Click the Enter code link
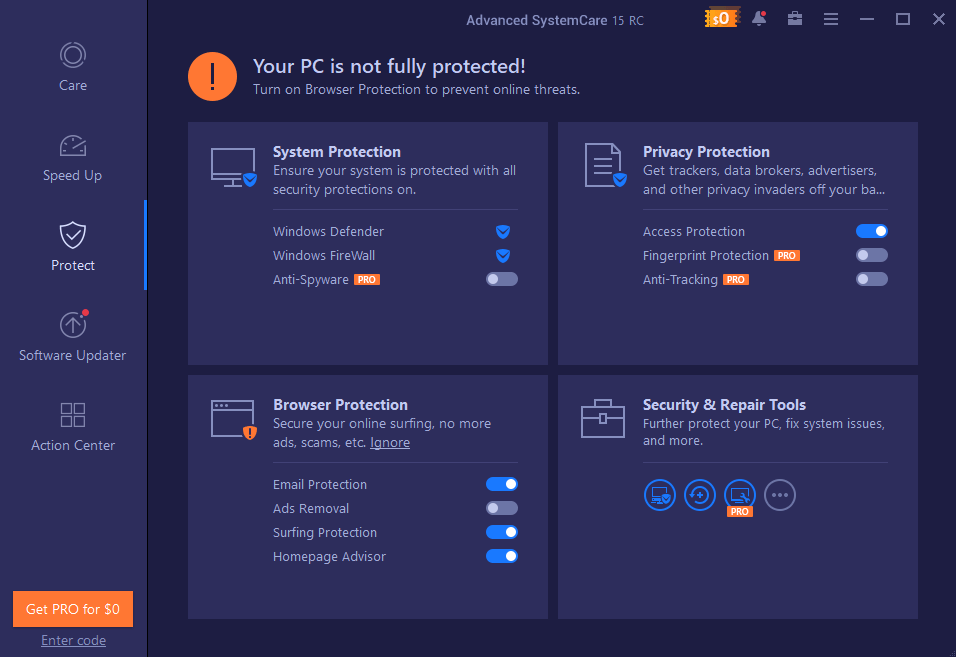 [x=73, y=641]
